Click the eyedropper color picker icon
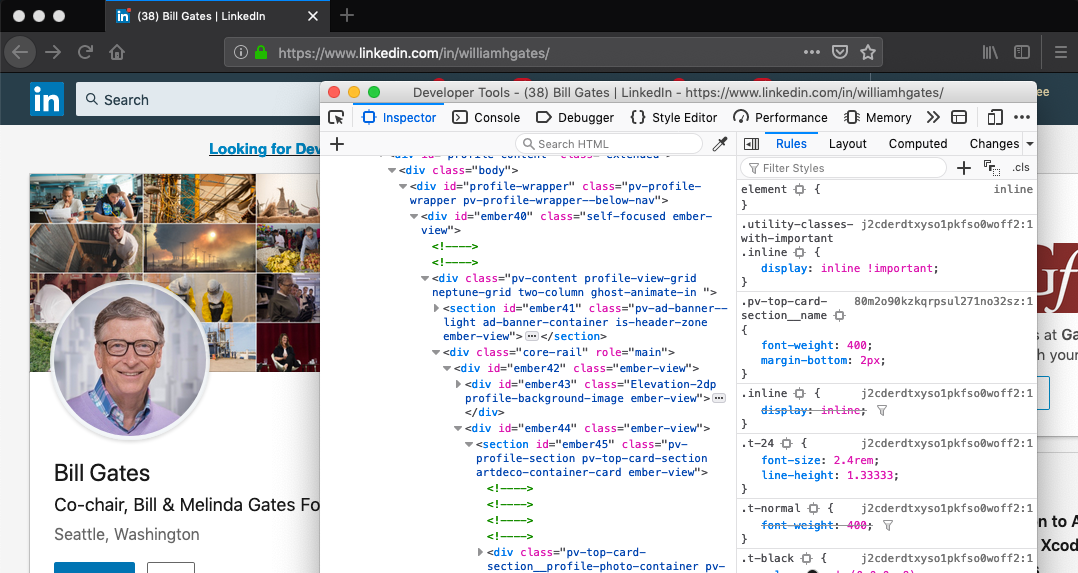The image size is (1078, 573). coord(719,144)
